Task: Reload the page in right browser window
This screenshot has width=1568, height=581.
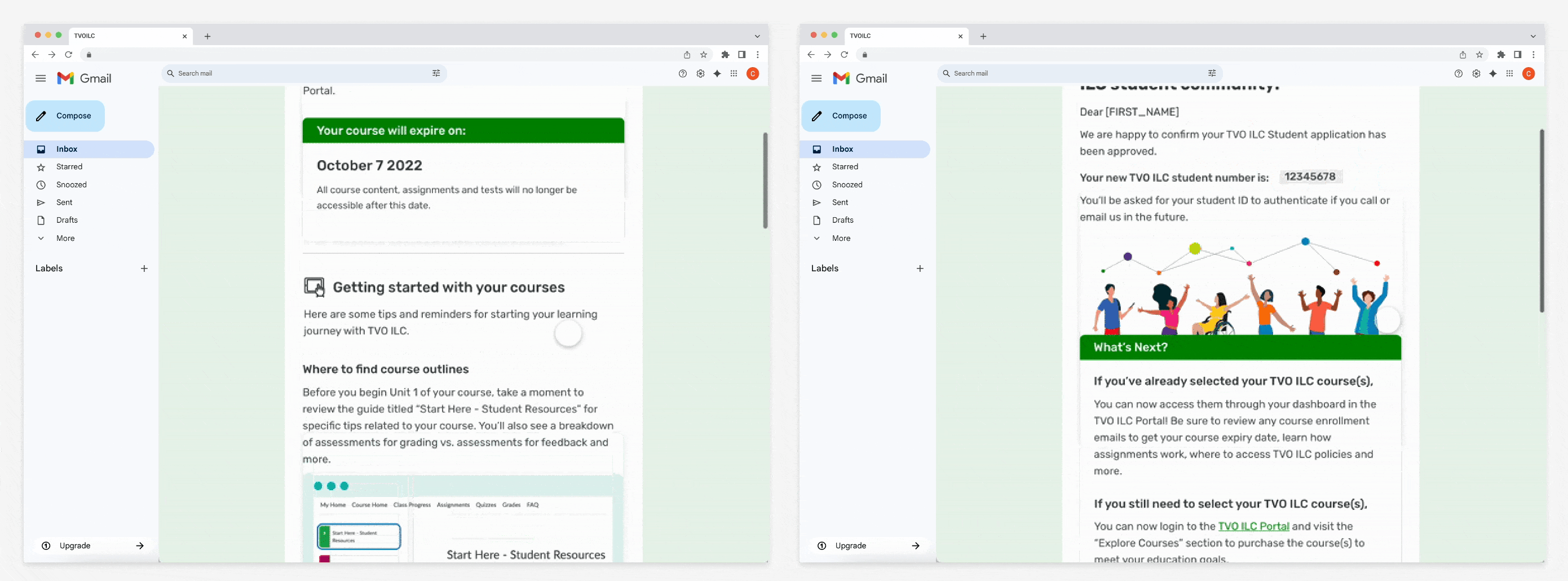Action: (x=844, y=55)
